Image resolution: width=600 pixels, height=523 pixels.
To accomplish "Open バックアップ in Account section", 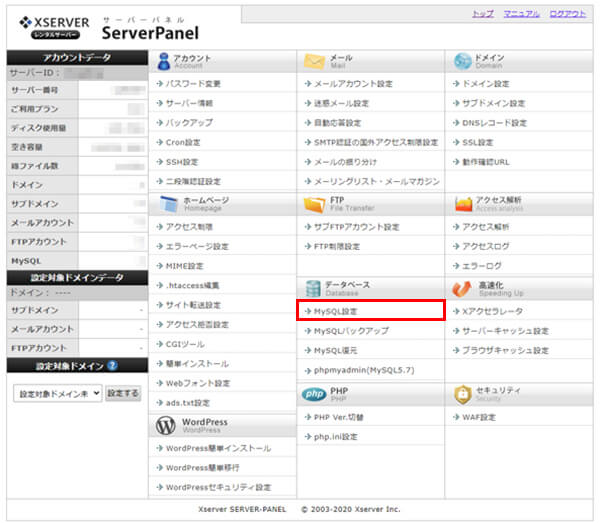I will [x=189, y=123].
